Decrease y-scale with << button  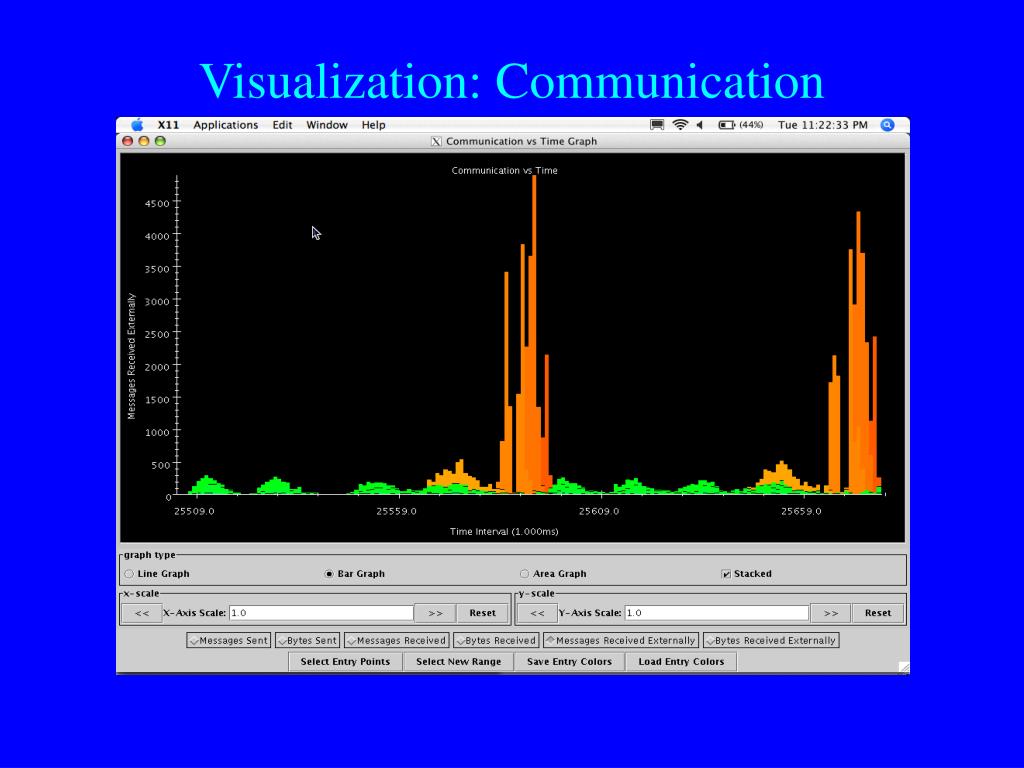(537, 613)
